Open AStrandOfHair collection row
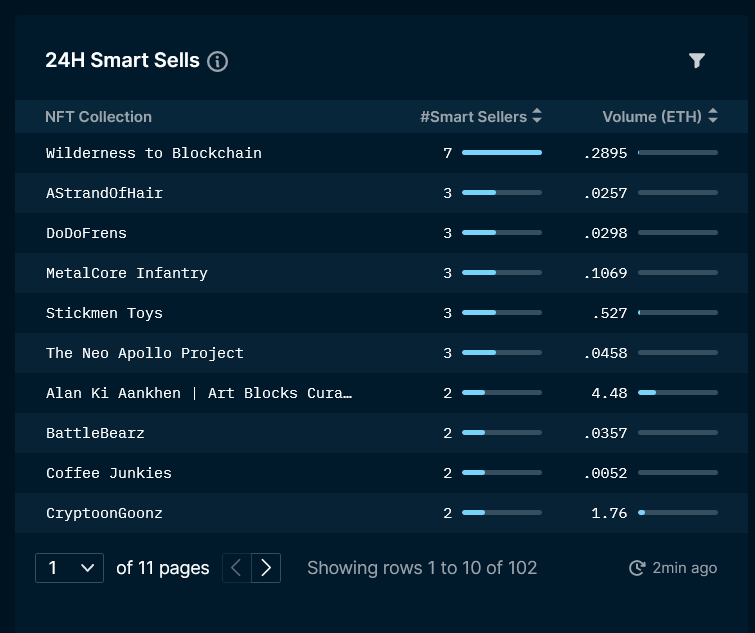The height and width of the screenshot is (633, 755). (381, 193)
